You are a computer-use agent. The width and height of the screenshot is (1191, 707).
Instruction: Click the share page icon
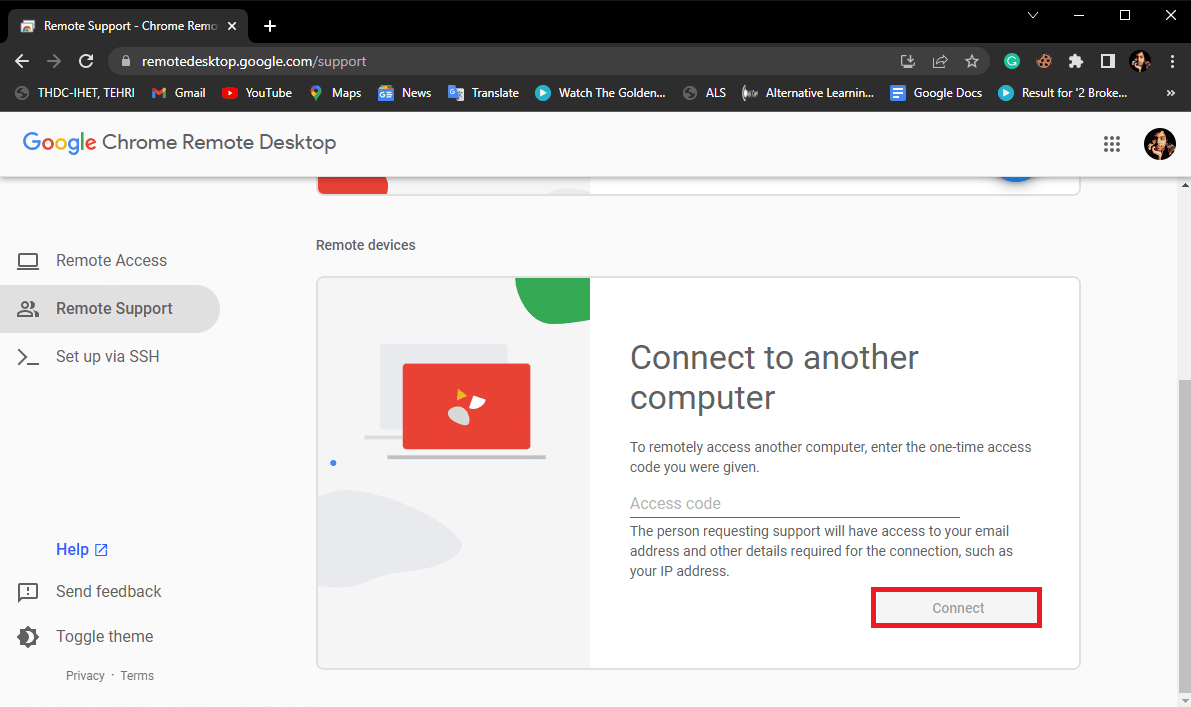[940, 62]
